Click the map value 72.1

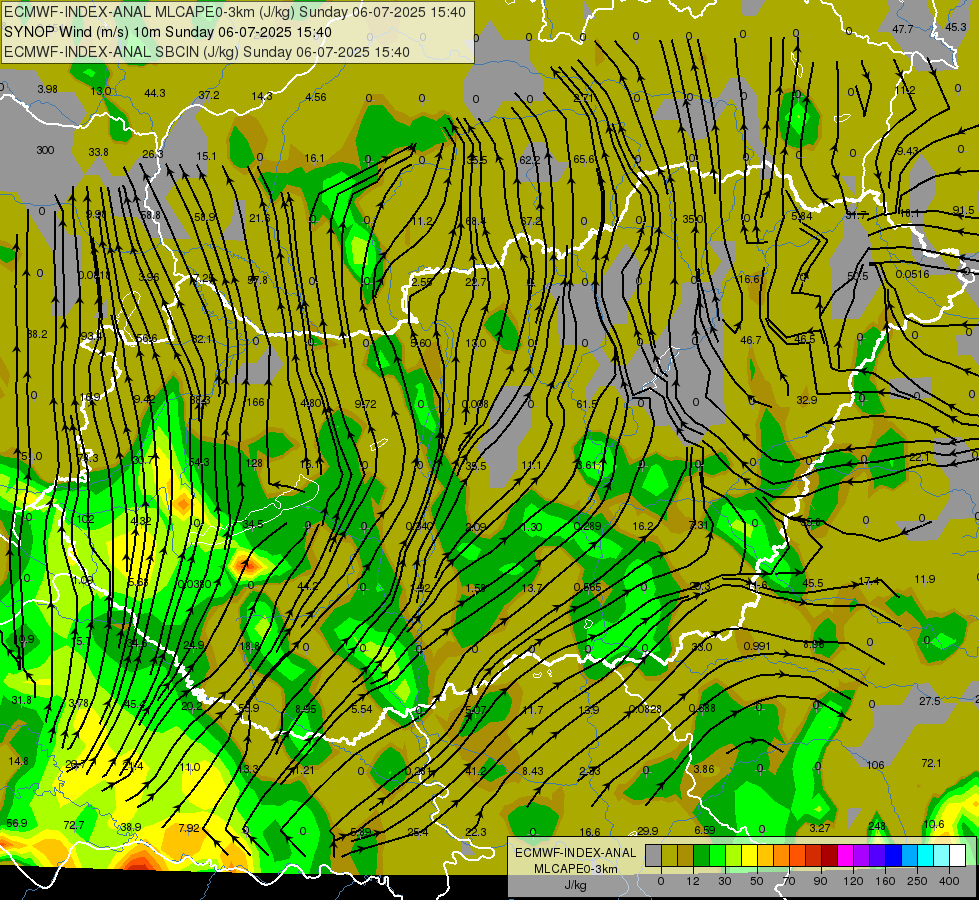point(931,763)
